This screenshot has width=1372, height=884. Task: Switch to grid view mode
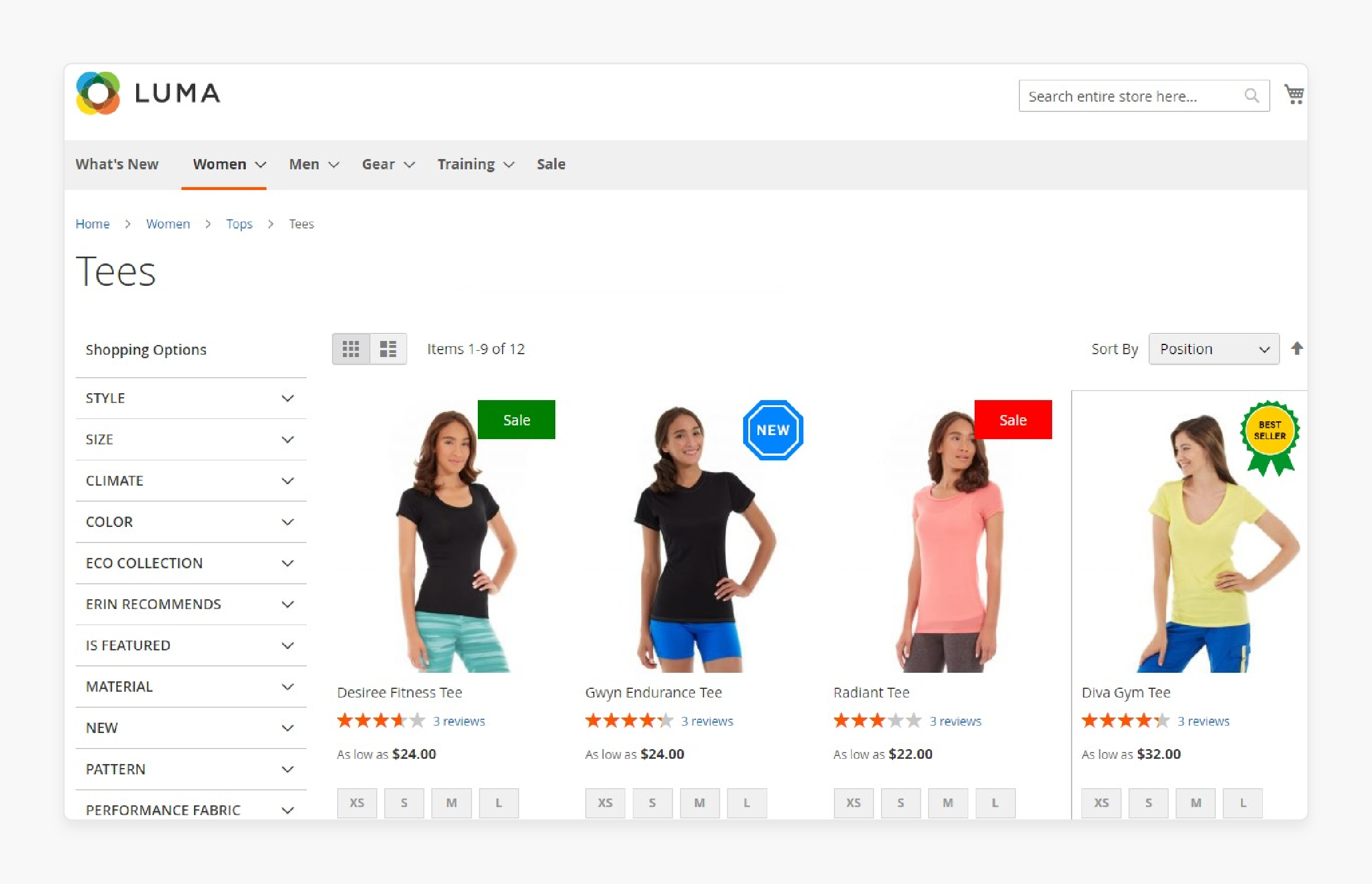click(x=351, y=349)
